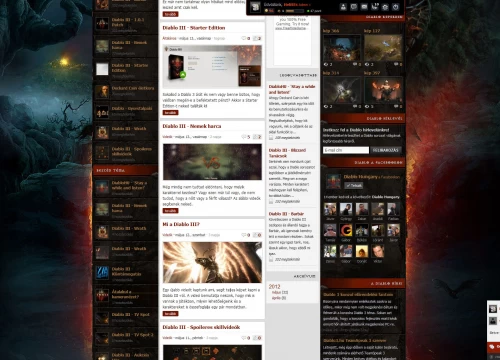Screen dimensions: 500x360
Task: Open the angel image thumbnail in Mi a Diablo III?
Action: tap(212, 263)
